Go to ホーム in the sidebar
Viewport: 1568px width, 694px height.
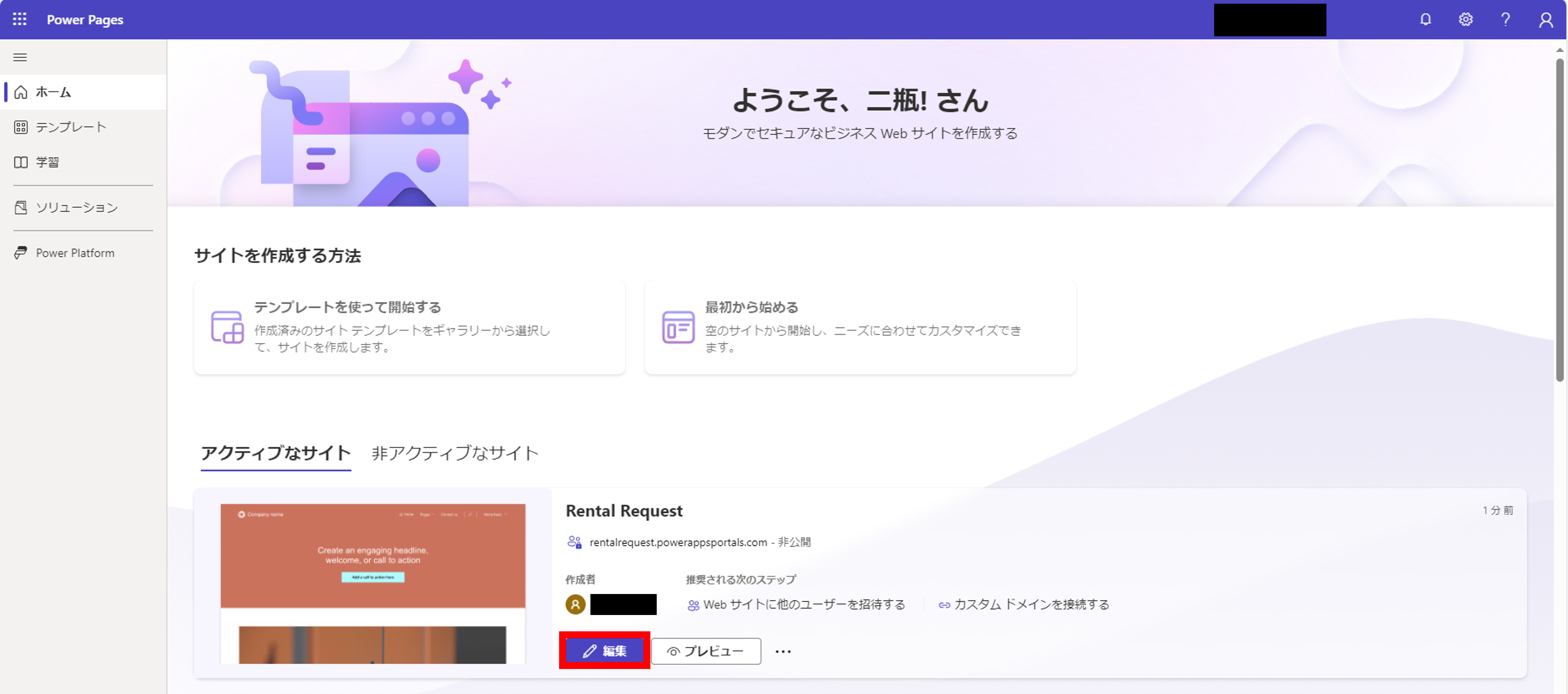(54, 93)
